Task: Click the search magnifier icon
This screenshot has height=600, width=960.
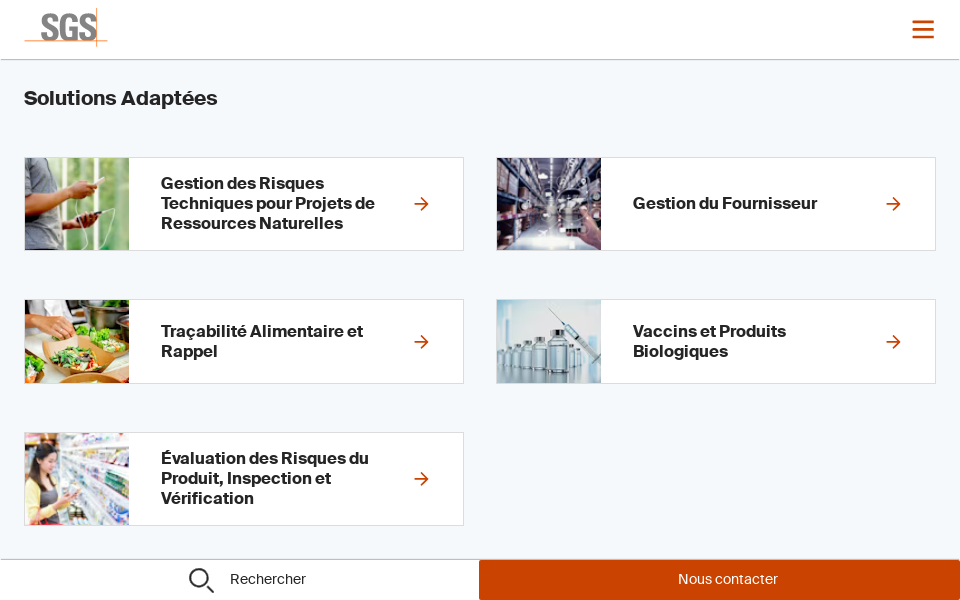Action: click(x=201, y=580)
